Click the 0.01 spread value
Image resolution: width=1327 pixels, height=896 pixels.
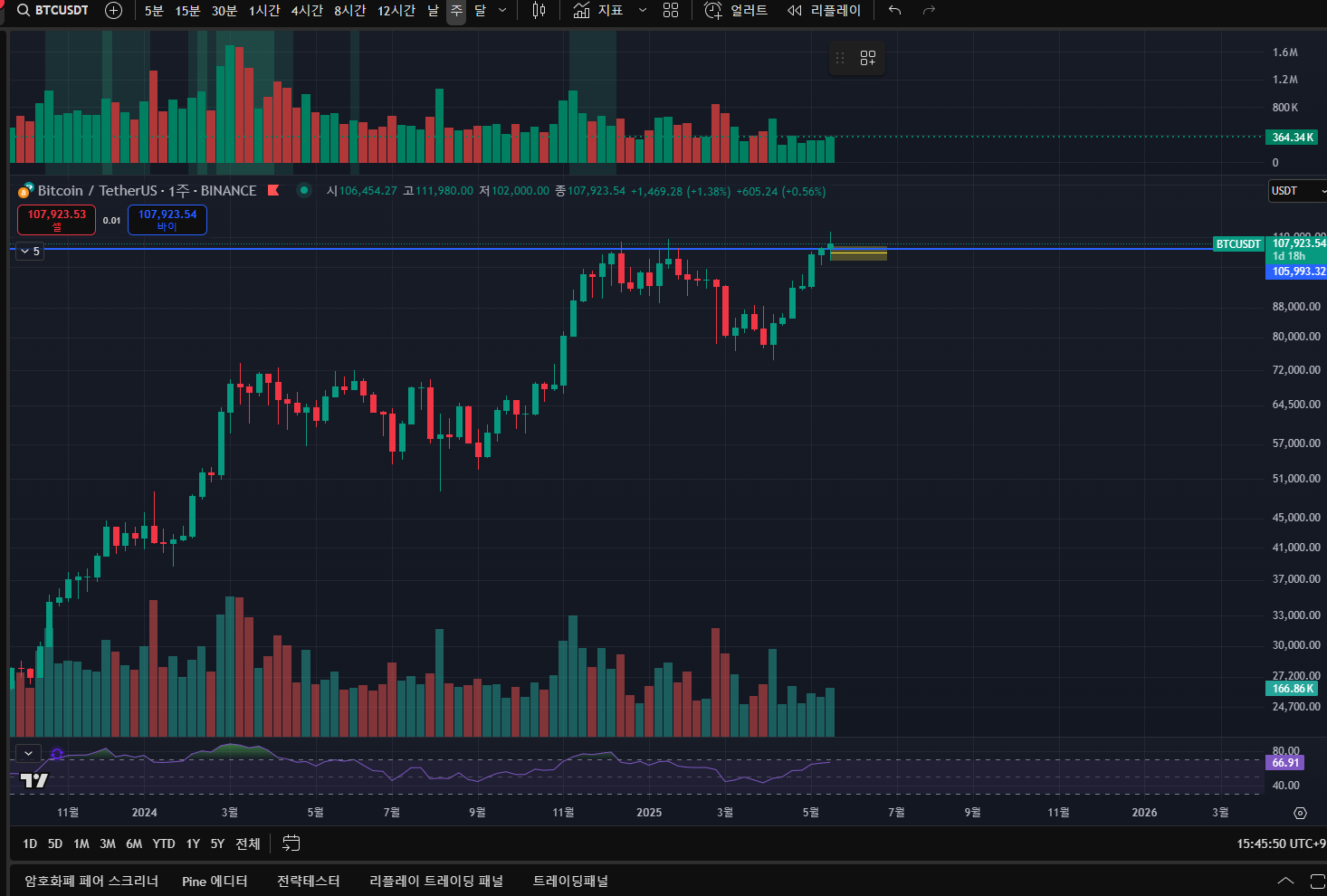pos(111,220)
